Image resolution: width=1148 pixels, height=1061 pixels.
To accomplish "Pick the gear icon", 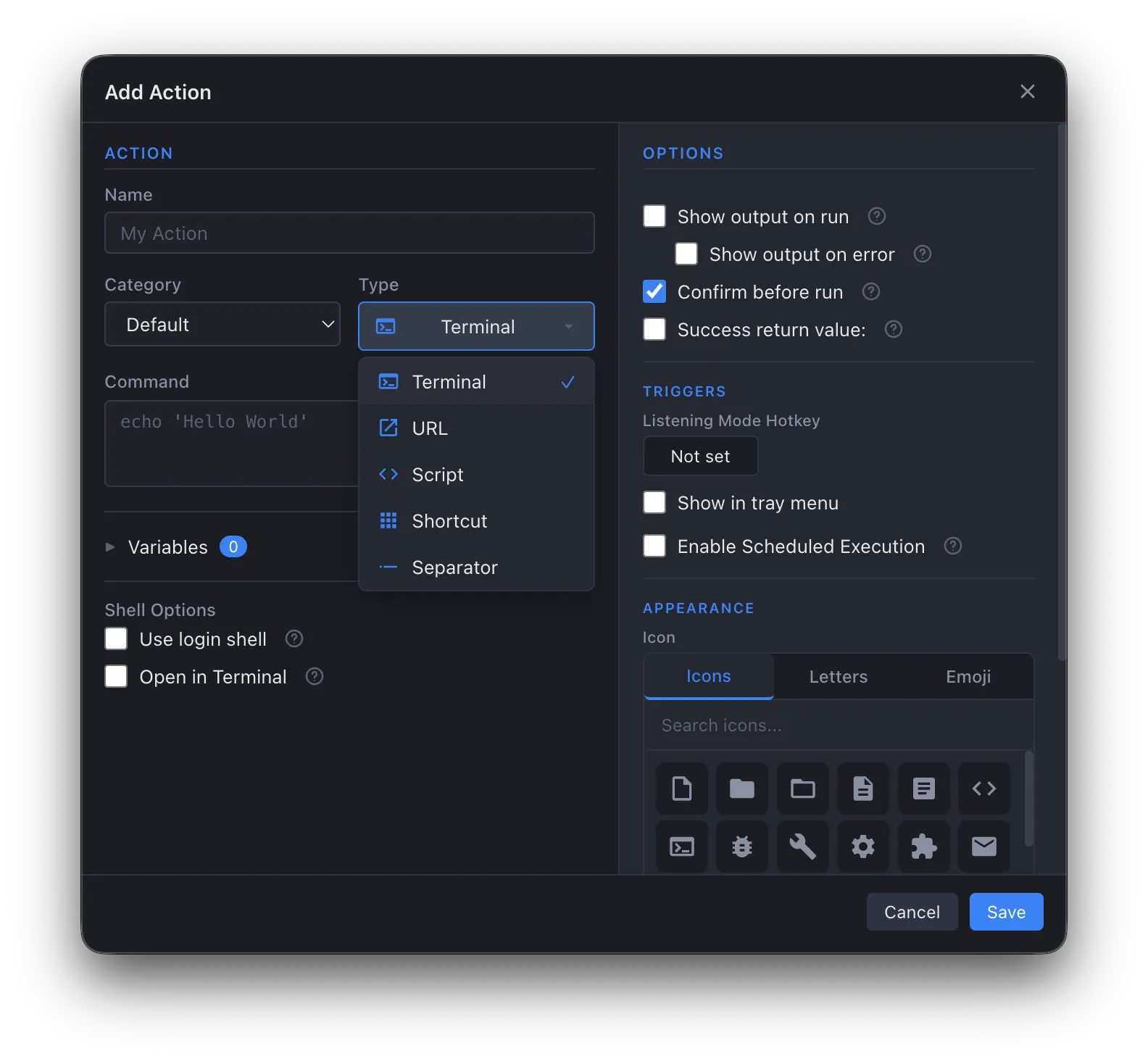I will (x=862, y=846).
